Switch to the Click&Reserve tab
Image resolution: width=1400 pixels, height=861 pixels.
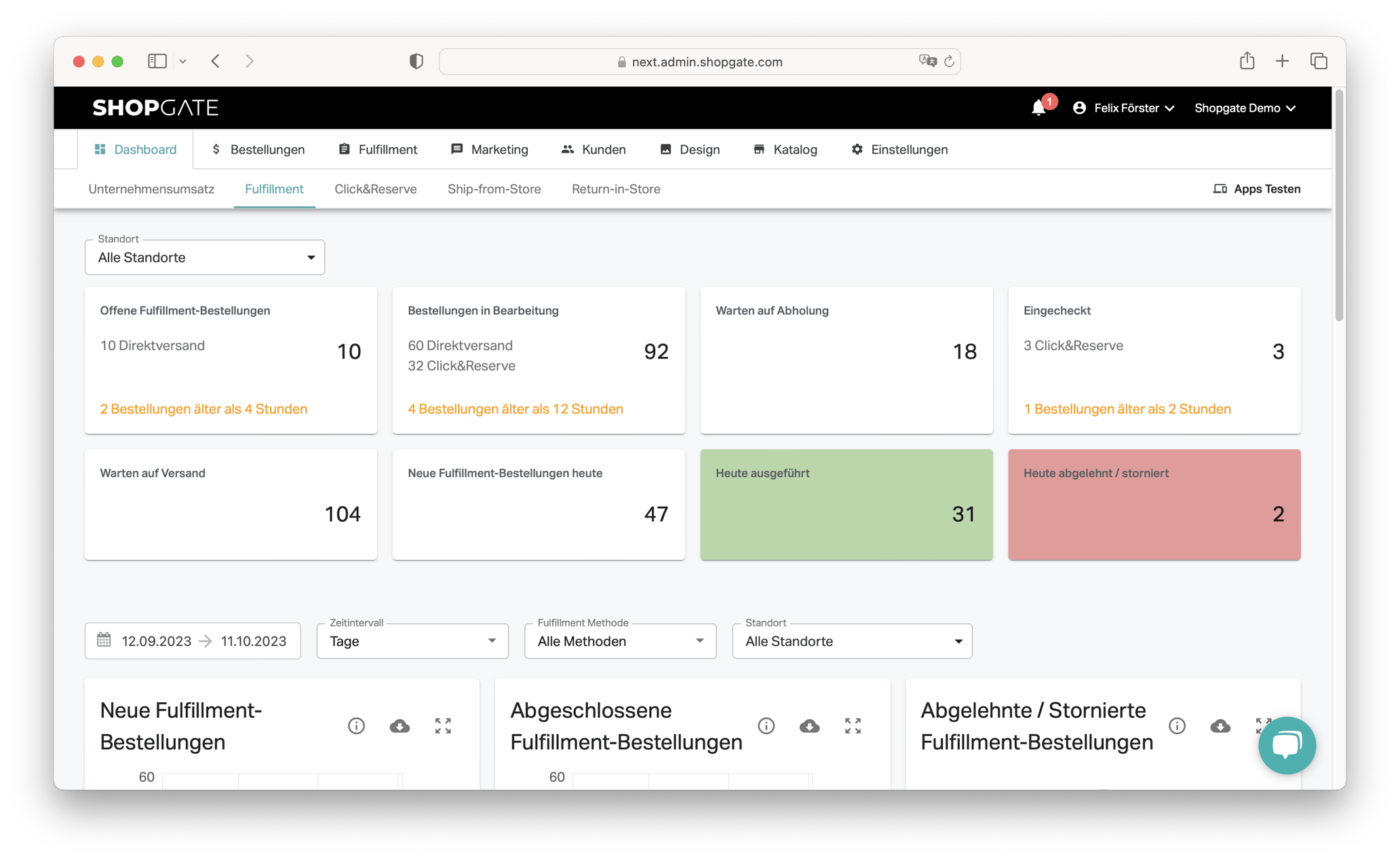click(375, 189)
